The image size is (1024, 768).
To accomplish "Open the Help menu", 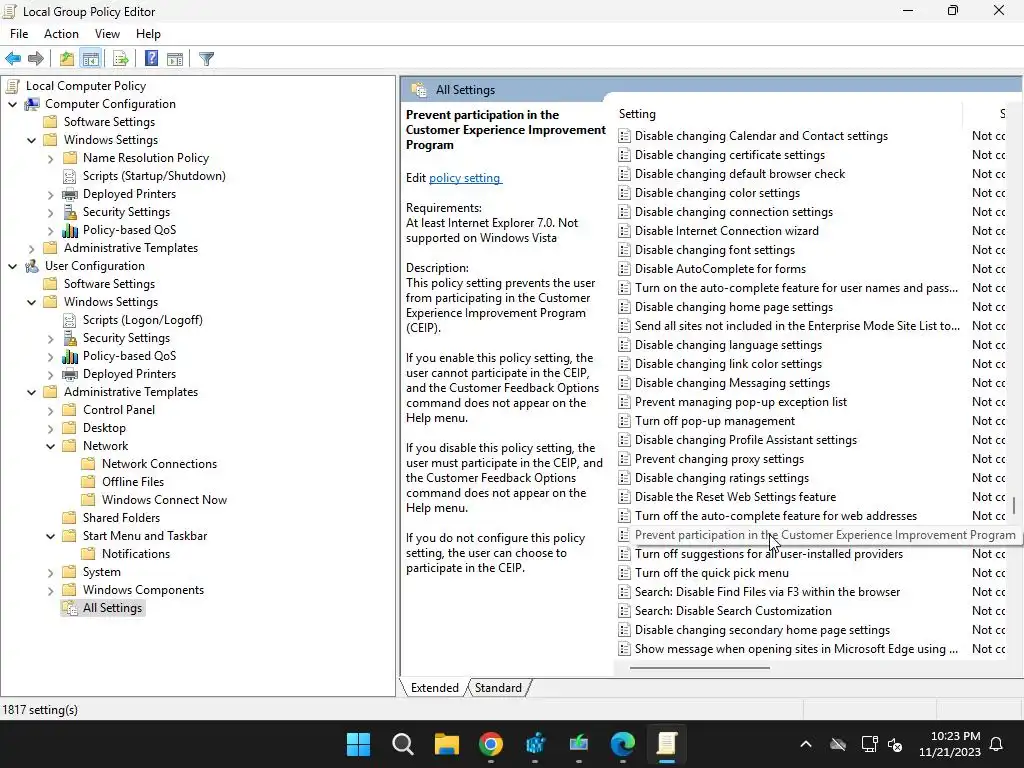I will (x=148, y=34).
